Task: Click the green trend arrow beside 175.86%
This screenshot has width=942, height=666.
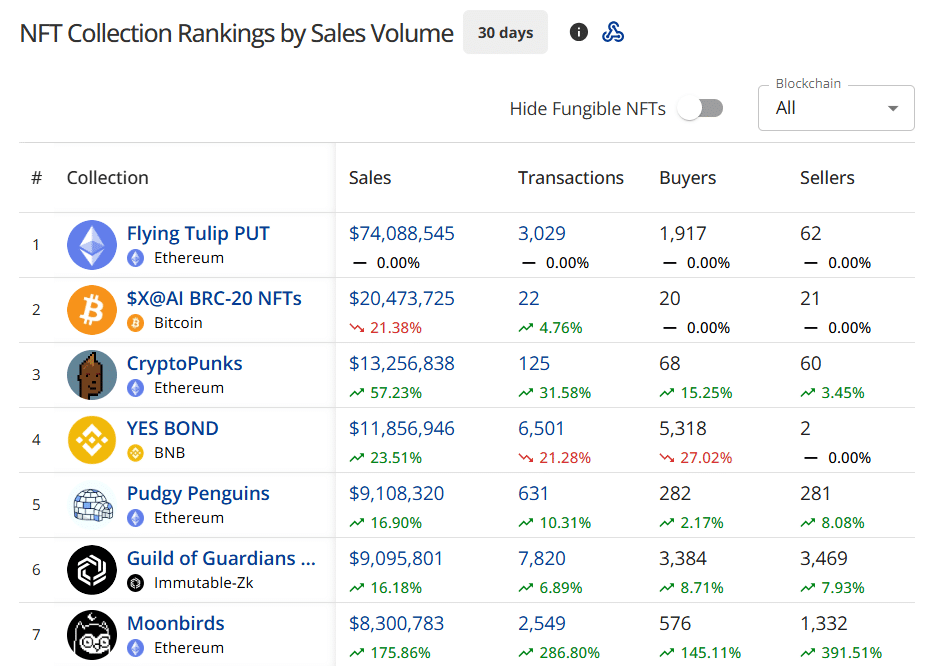Action: click(357, 653)
